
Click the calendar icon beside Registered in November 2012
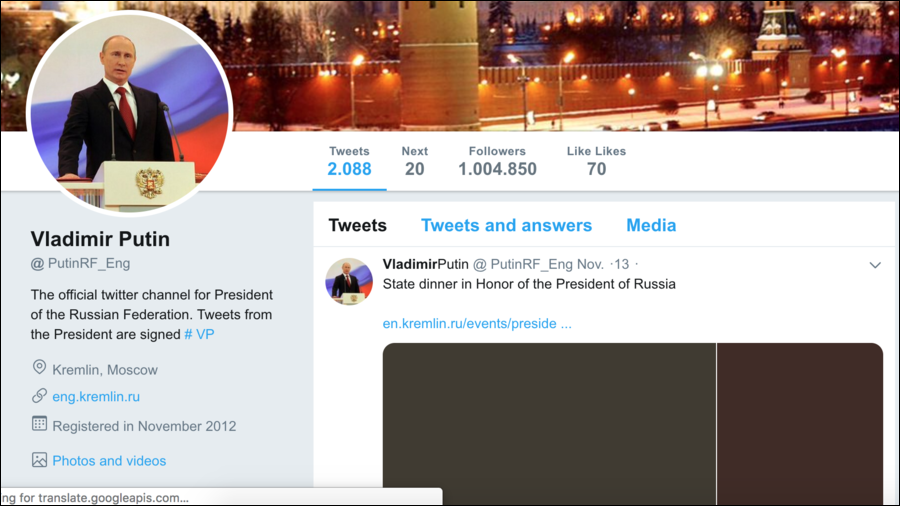click(39, 424)
